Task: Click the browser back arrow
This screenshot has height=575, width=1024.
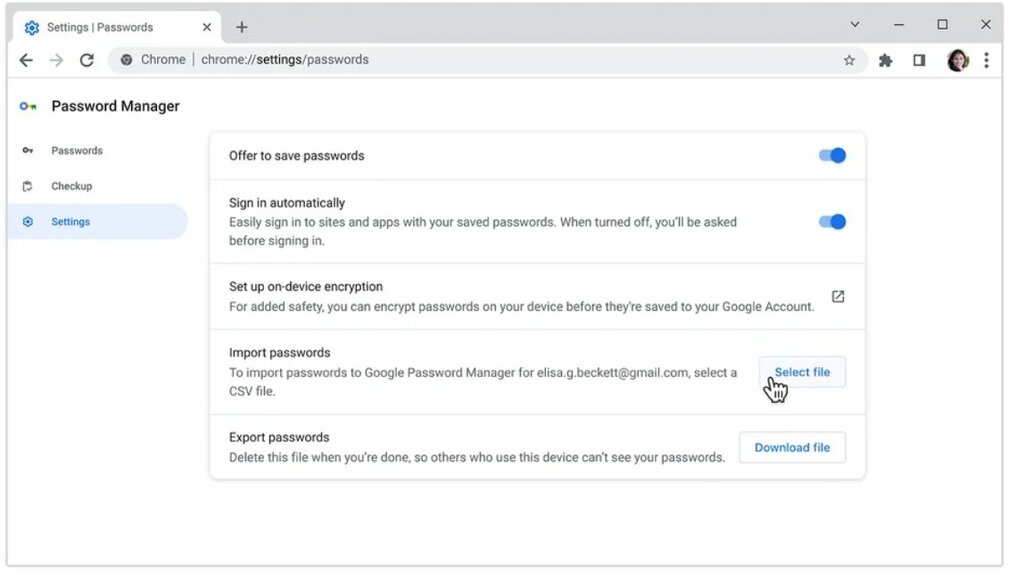Action: [26, 60]
